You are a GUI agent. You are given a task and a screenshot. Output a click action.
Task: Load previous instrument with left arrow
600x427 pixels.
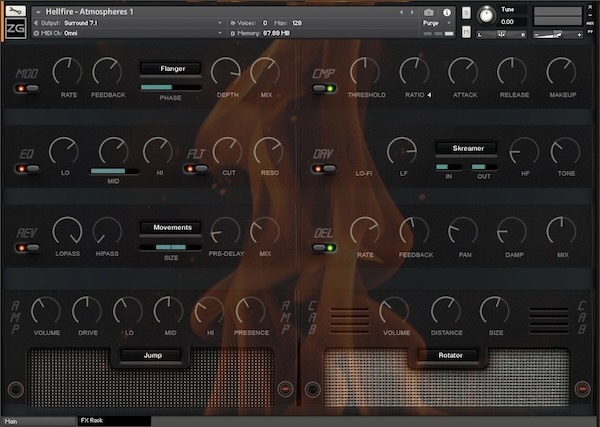click(x=401, y=12)
